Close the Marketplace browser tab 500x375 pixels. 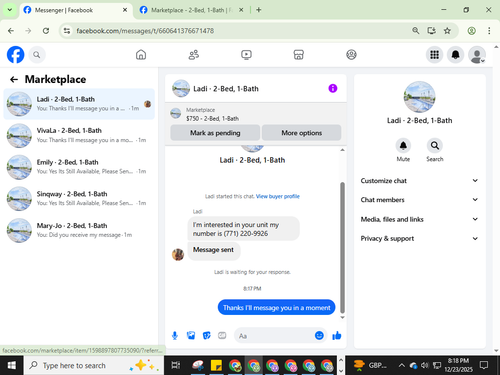pos(241,10)
